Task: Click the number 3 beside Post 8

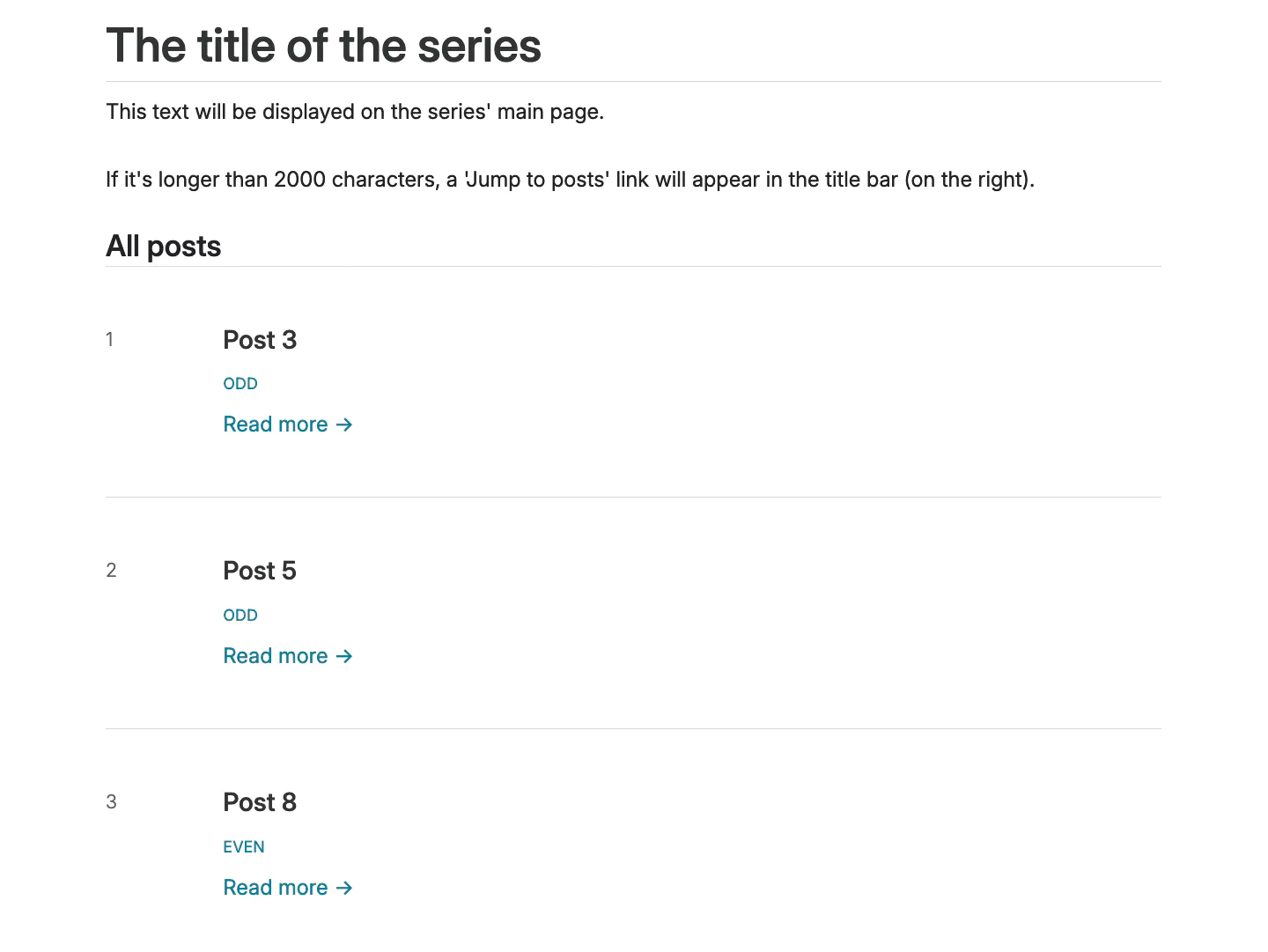Action: pyautogui.click(x=111, y=801)
